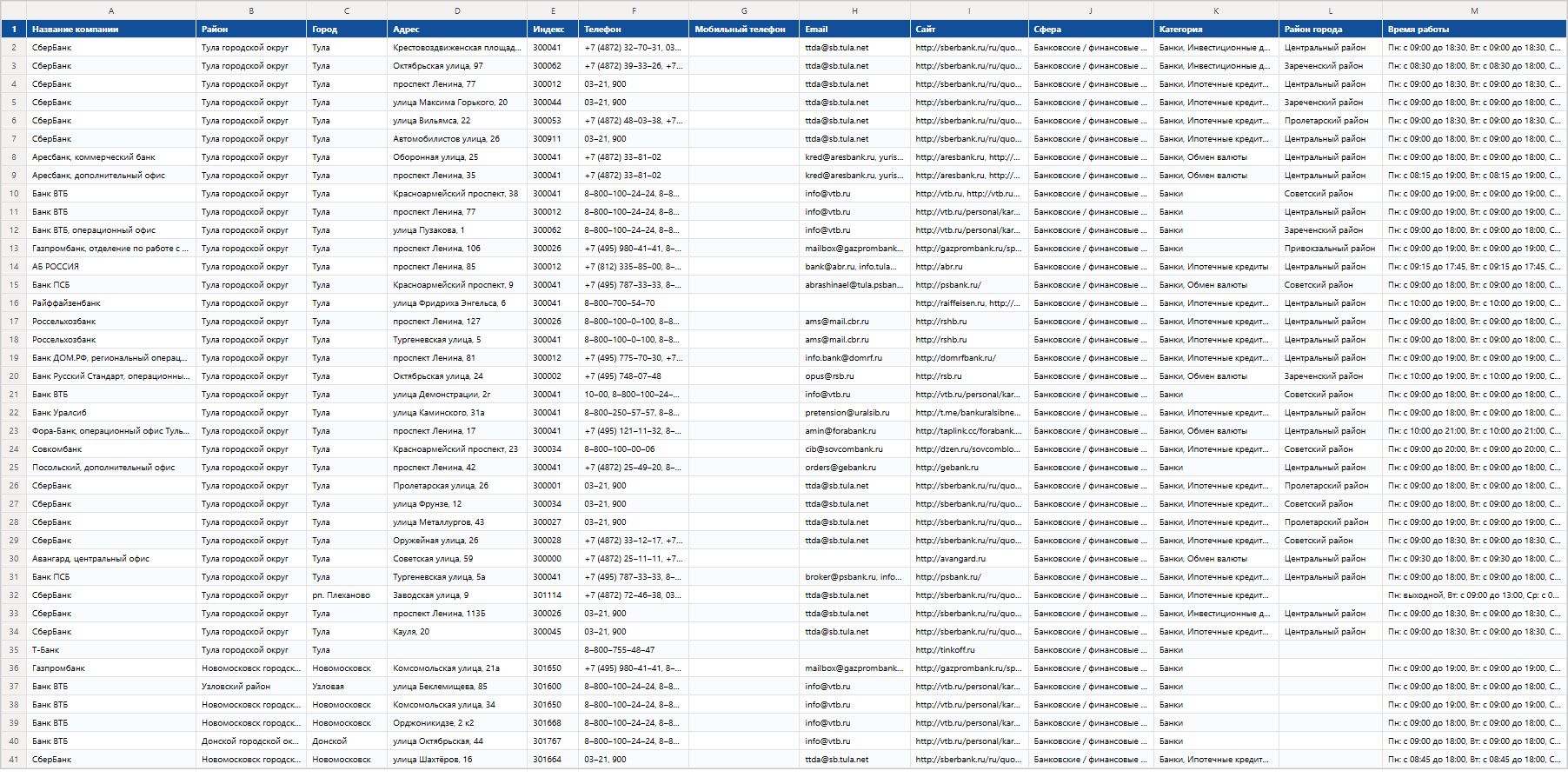Screen dimensions: 1568x784
Task: Select column G by its letter header
Action: [744, 10]
